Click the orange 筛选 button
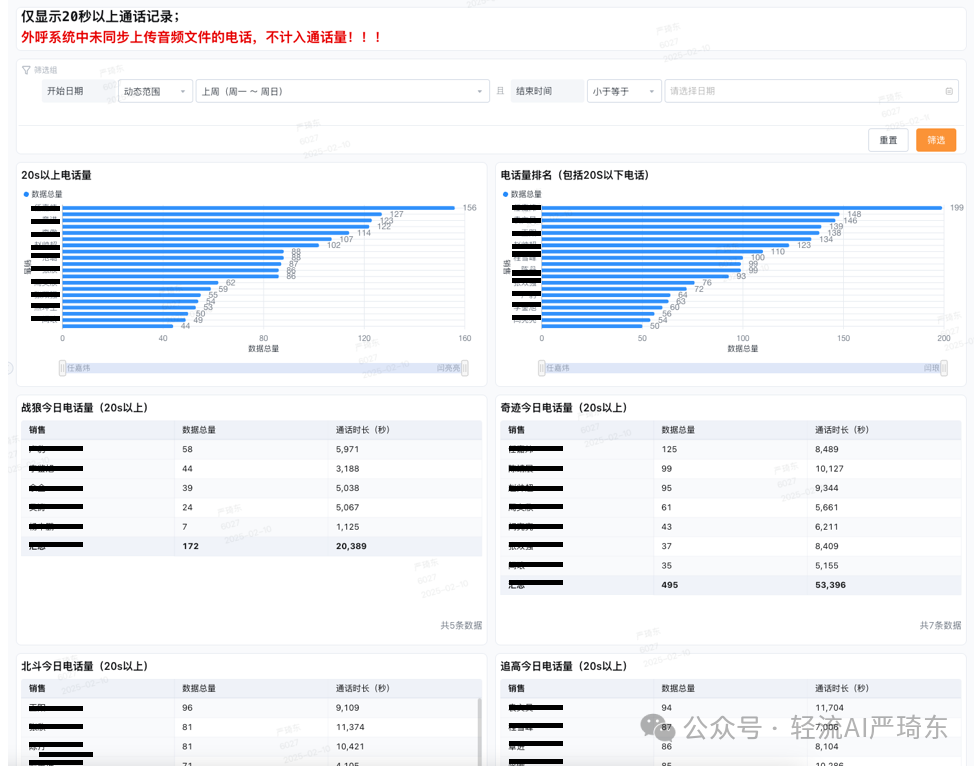 (x=936, y=140)
